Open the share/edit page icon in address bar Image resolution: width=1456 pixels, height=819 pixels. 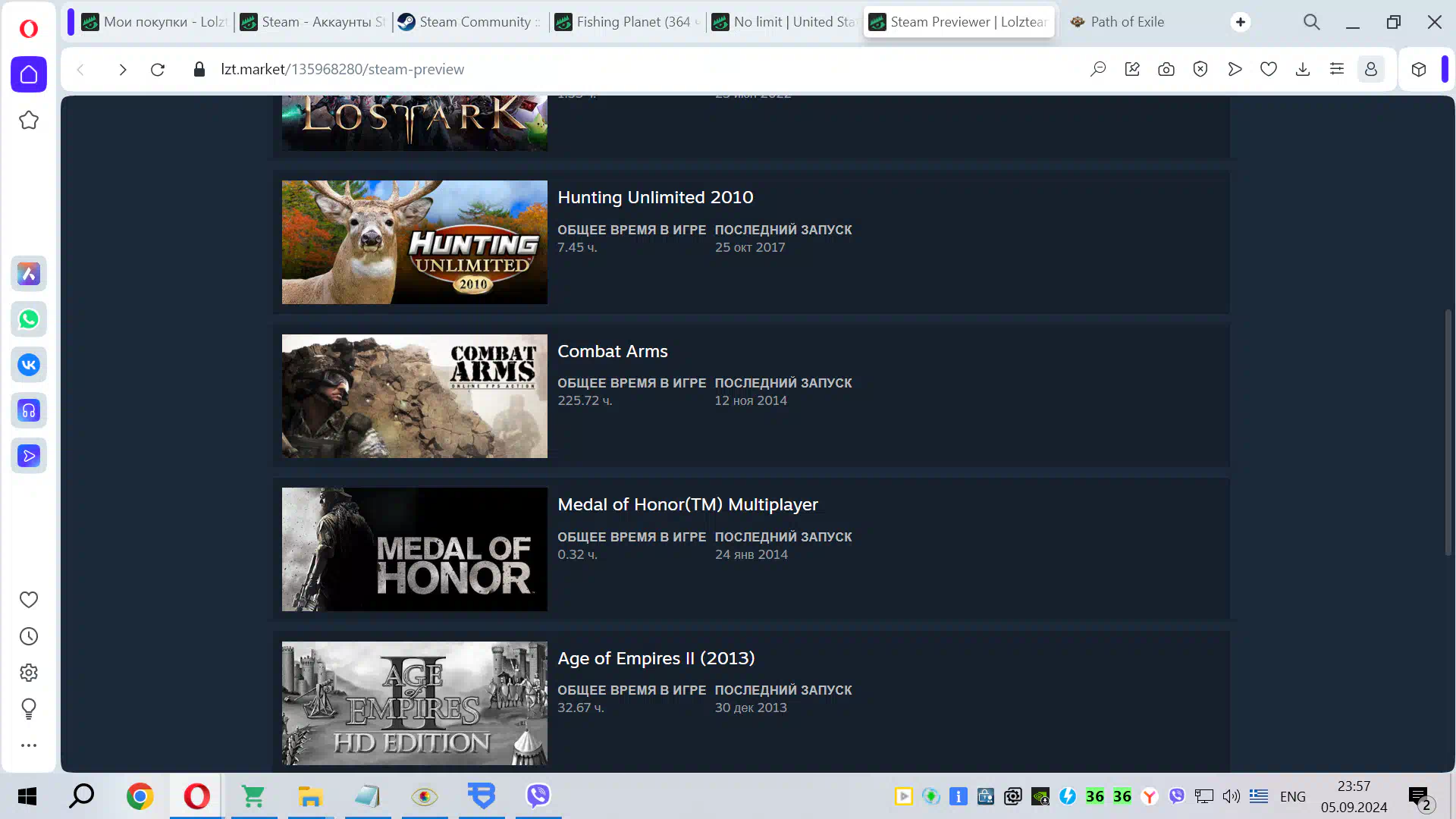(x=1132, y=70)
